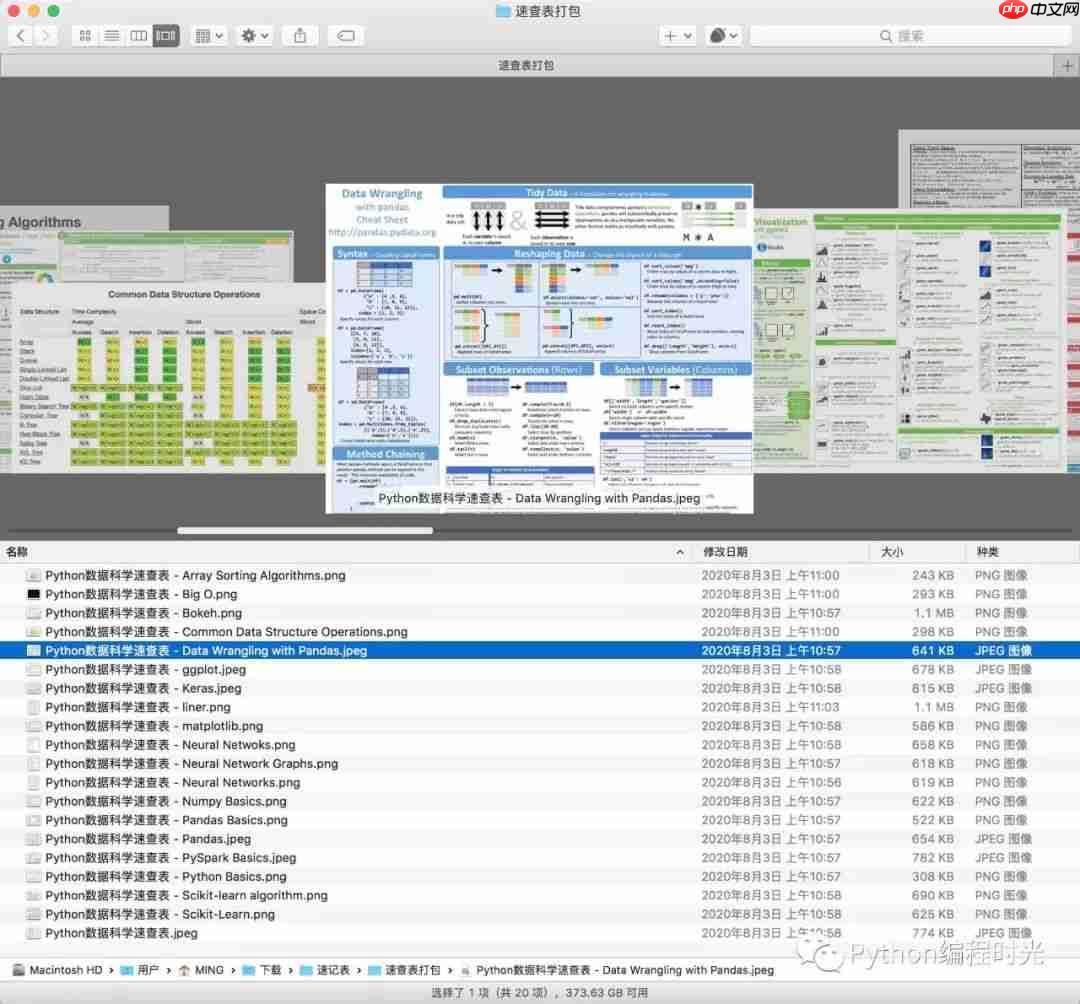The height and width of the screenshot is (1004, 1080).
Task: Click the Big O.png file icon
Action: click(33, 594)
